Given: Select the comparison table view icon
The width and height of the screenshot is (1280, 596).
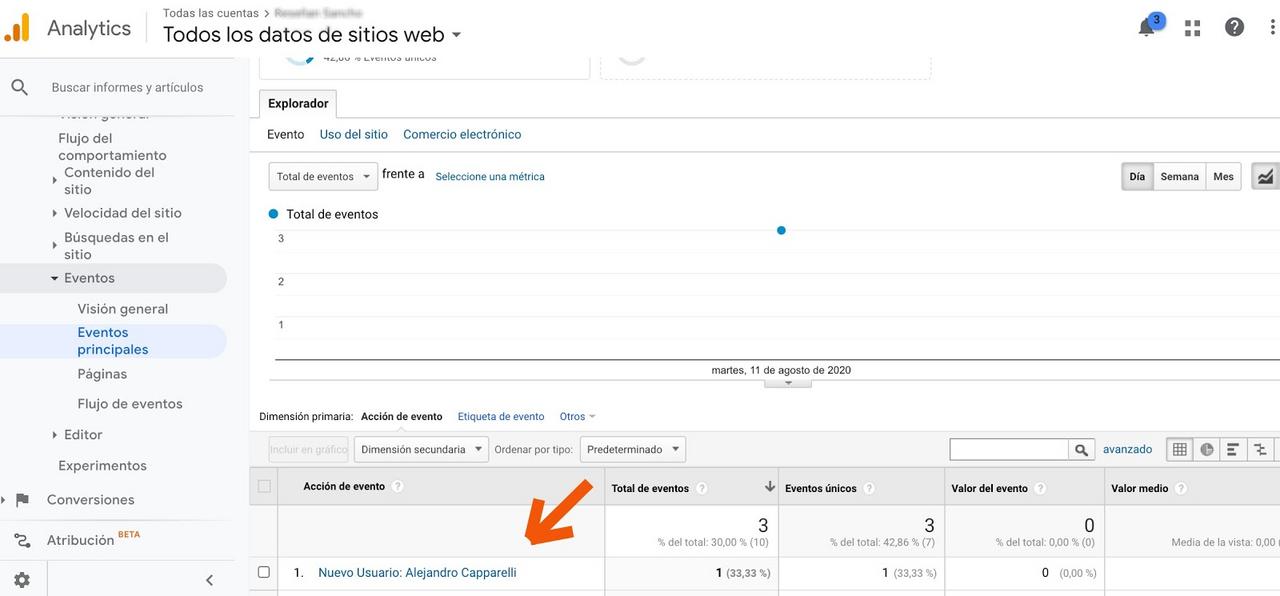Looking at the screenshot, I should [x=1257, y=449].
